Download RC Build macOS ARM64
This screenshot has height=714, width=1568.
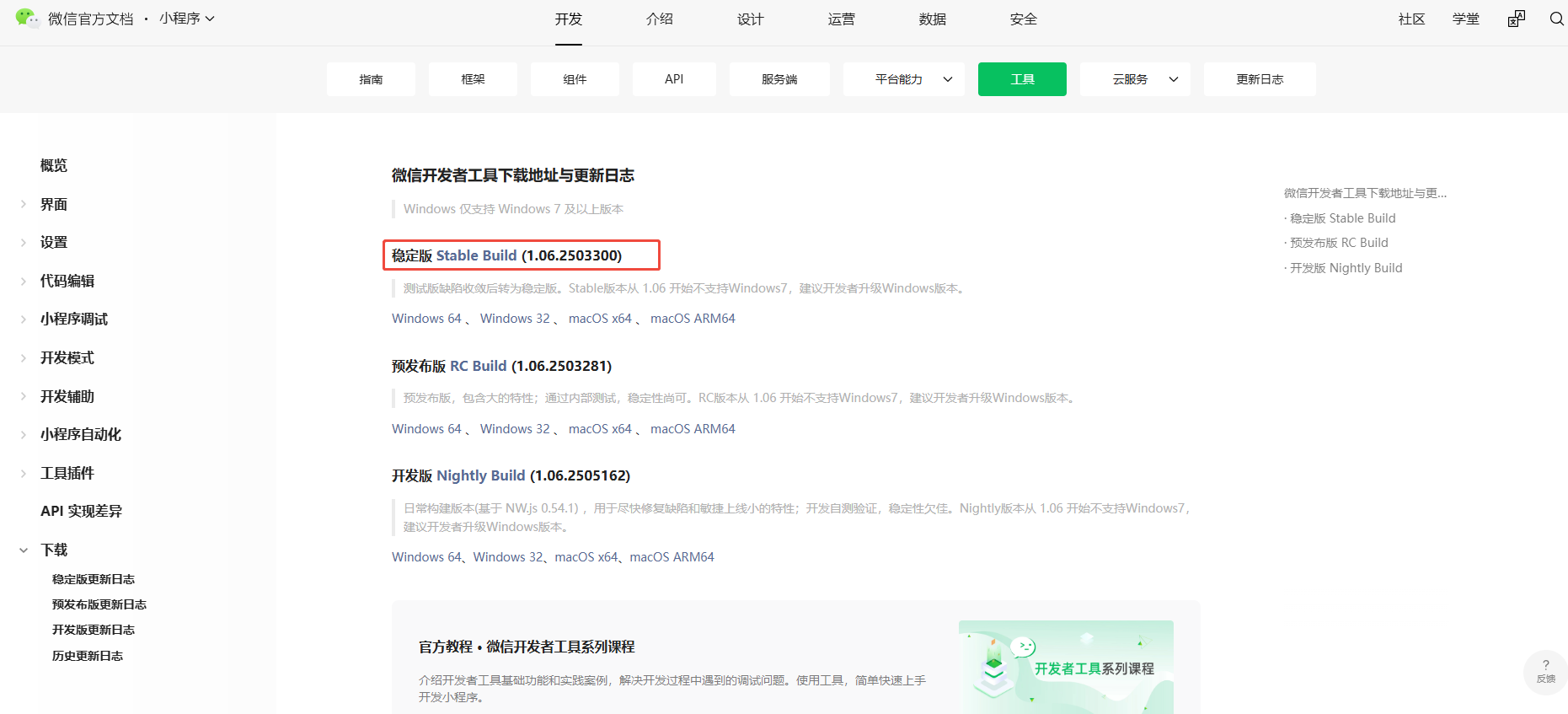click(693, 429)
